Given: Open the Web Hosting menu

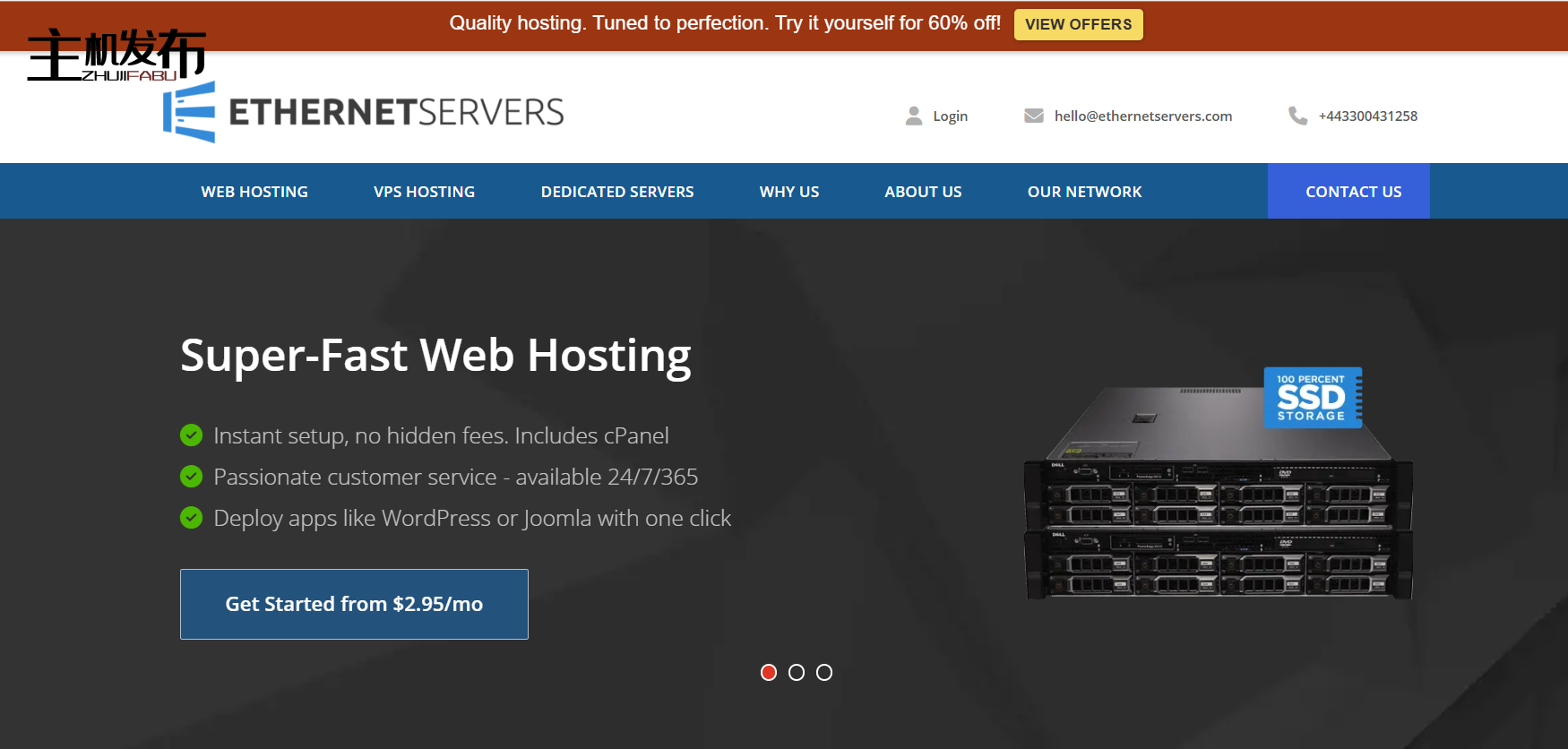Looking at the screenshot, I should [254, 192].
